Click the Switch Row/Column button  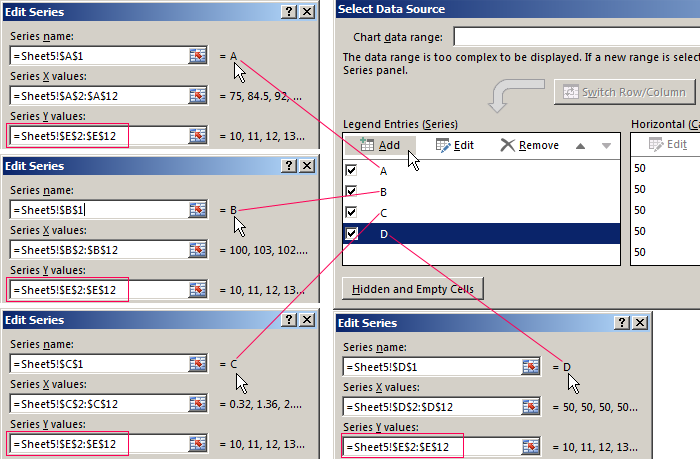(x=624, y=92)
